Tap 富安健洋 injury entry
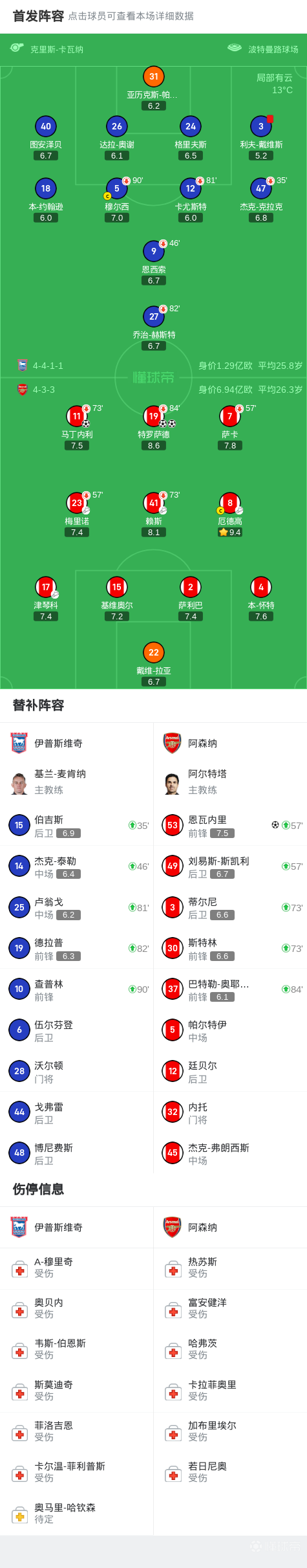 point(230,1309)
